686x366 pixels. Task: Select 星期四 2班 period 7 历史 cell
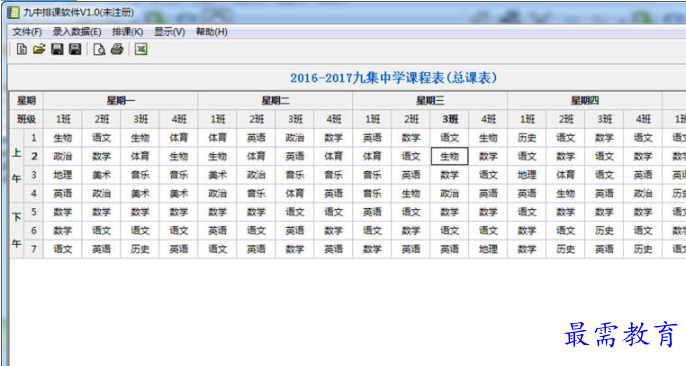(566, 249)
